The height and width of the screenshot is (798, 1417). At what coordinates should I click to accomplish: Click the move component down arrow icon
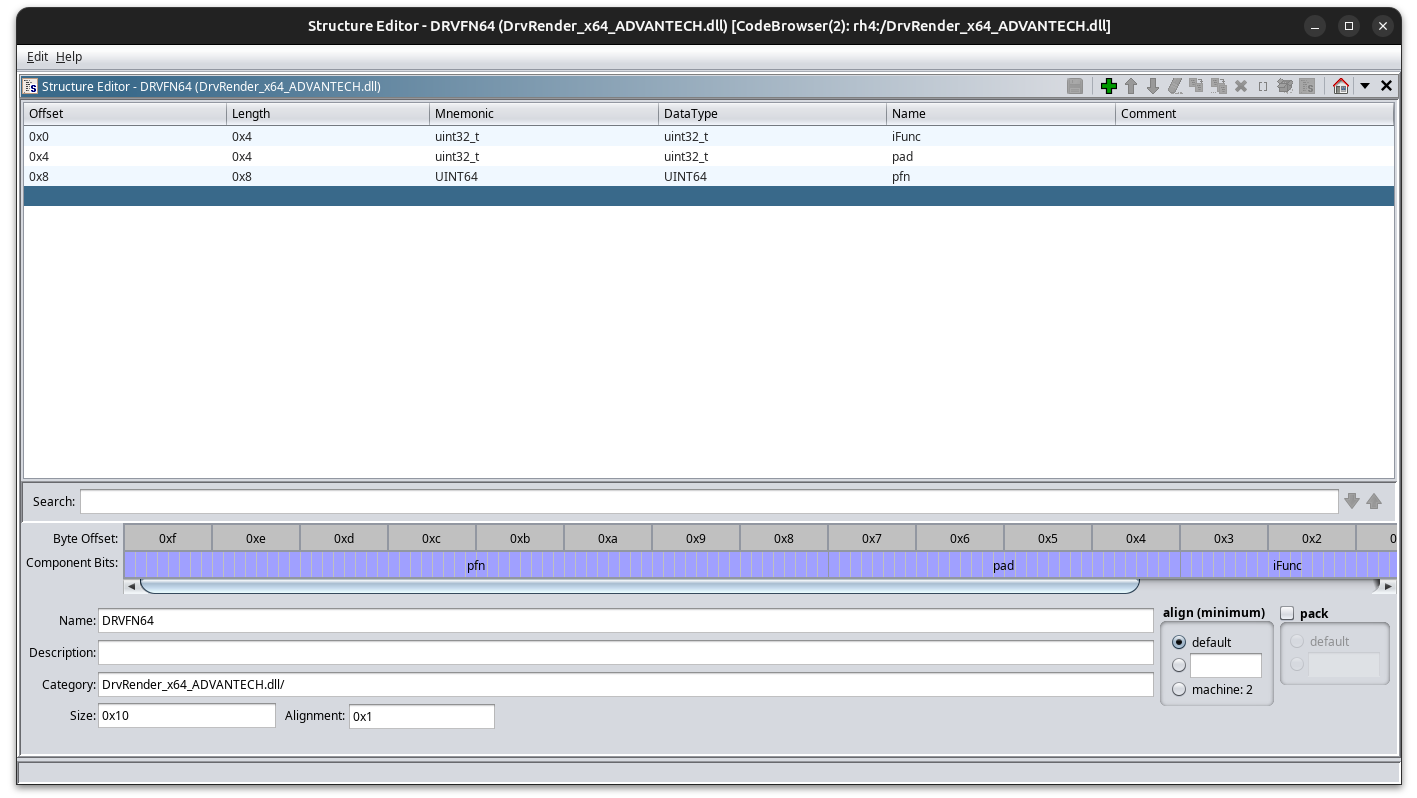click(1153, 86)
